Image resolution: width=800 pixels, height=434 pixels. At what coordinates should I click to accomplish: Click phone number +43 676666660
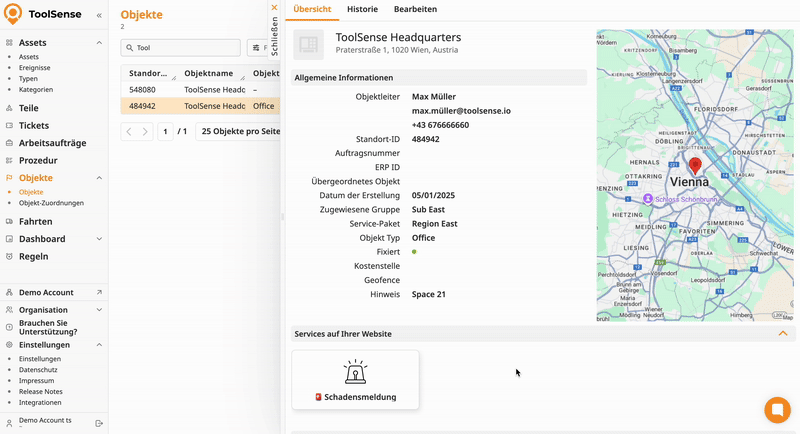point(440,125)
